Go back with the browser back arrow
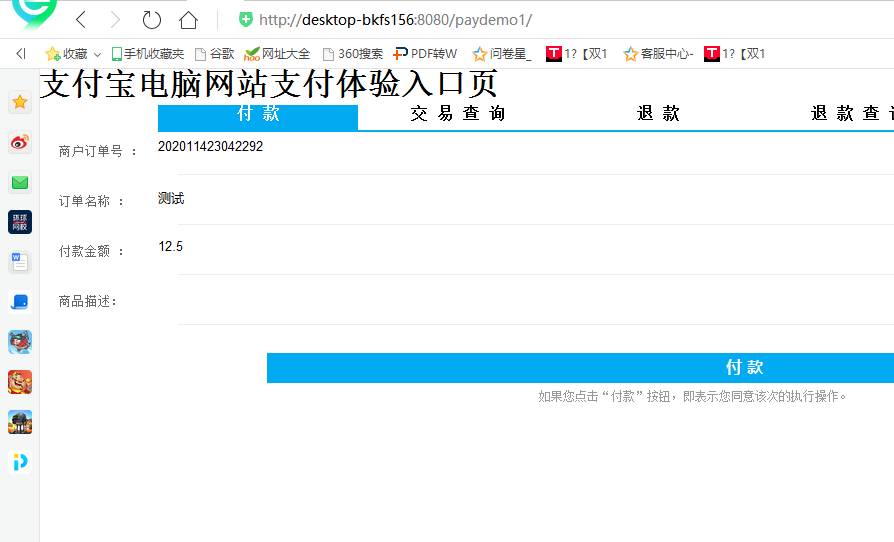Viewport: 894px width, 542px height. point(81,20)
